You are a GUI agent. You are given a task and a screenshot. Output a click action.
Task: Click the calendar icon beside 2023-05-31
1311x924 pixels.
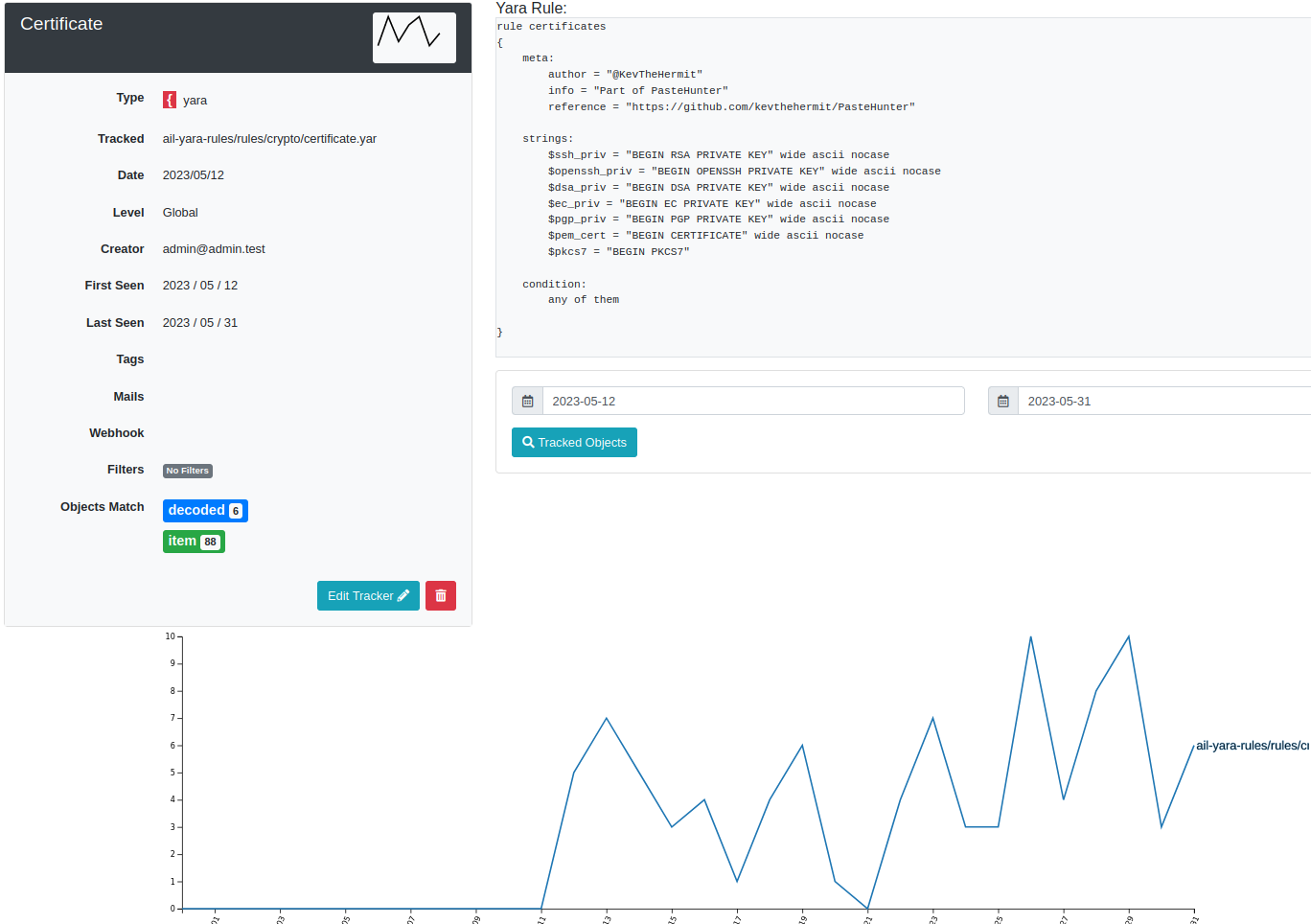[x=1002, y=402]
